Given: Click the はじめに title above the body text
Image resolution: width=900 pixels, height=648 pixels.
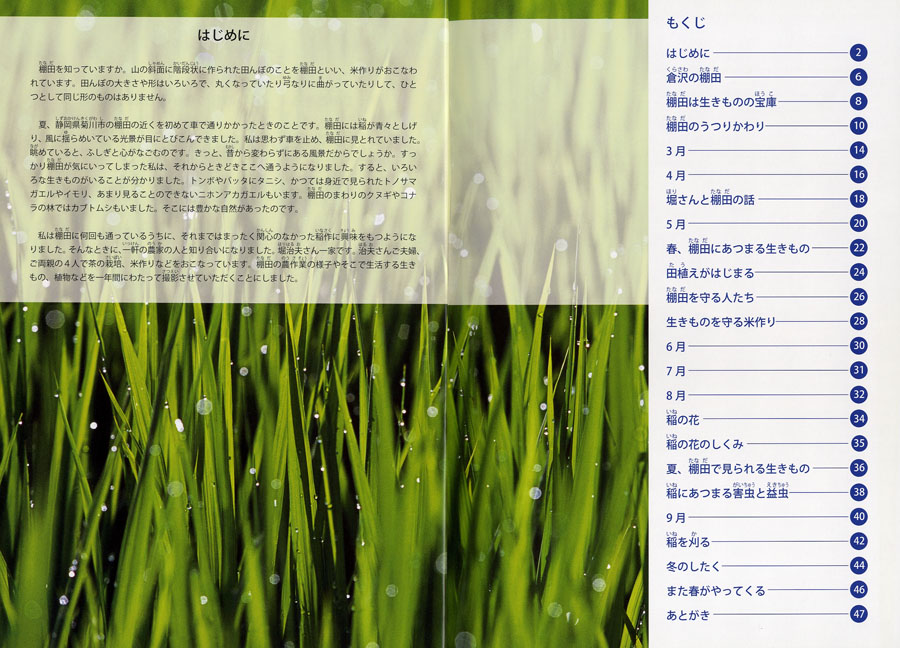Looking at the screenshot, I should click(x=223, y=36).
